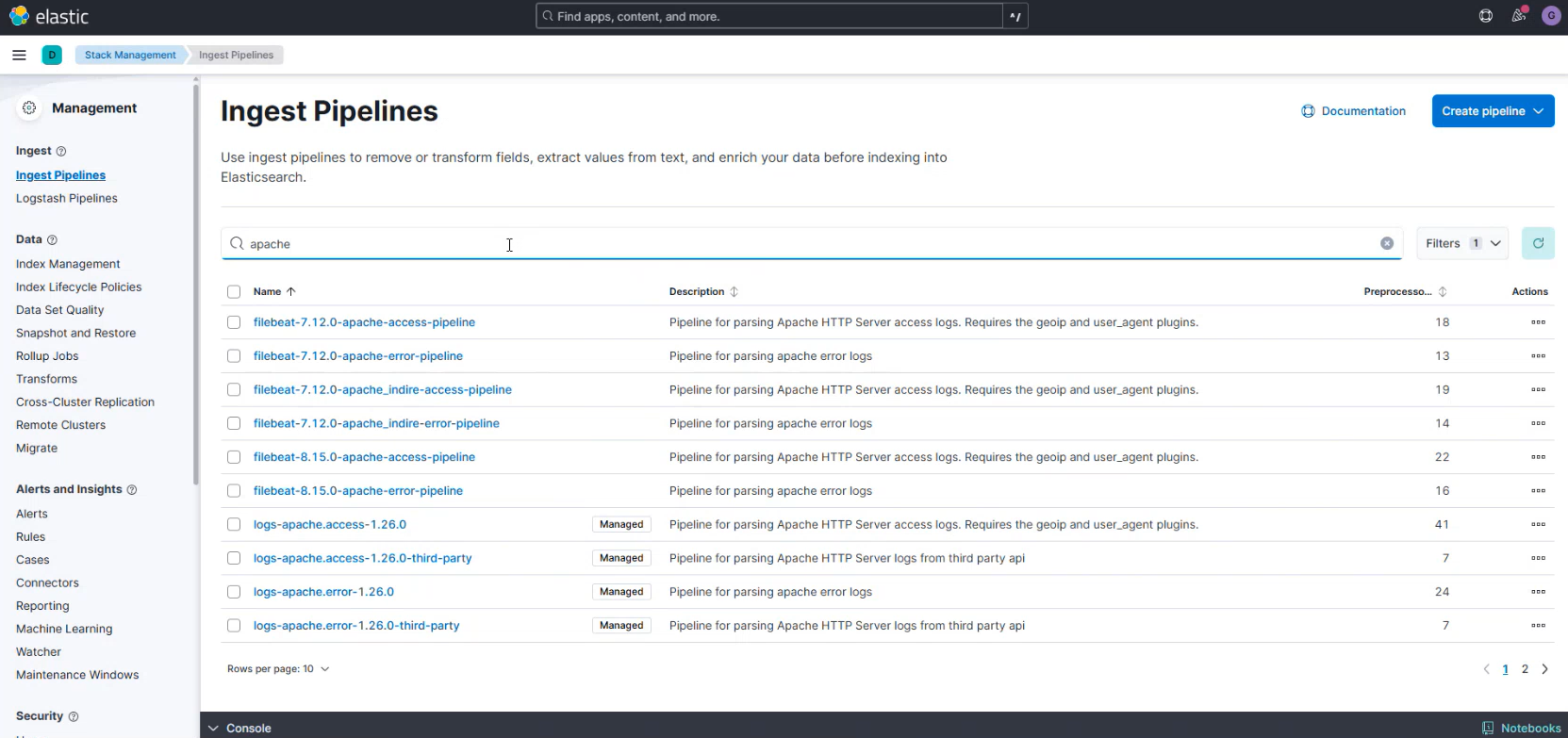Click Stack Management breadcrumb
Image resolution: width=1568 pixels, height=738 pixels.
click(130, 55)
